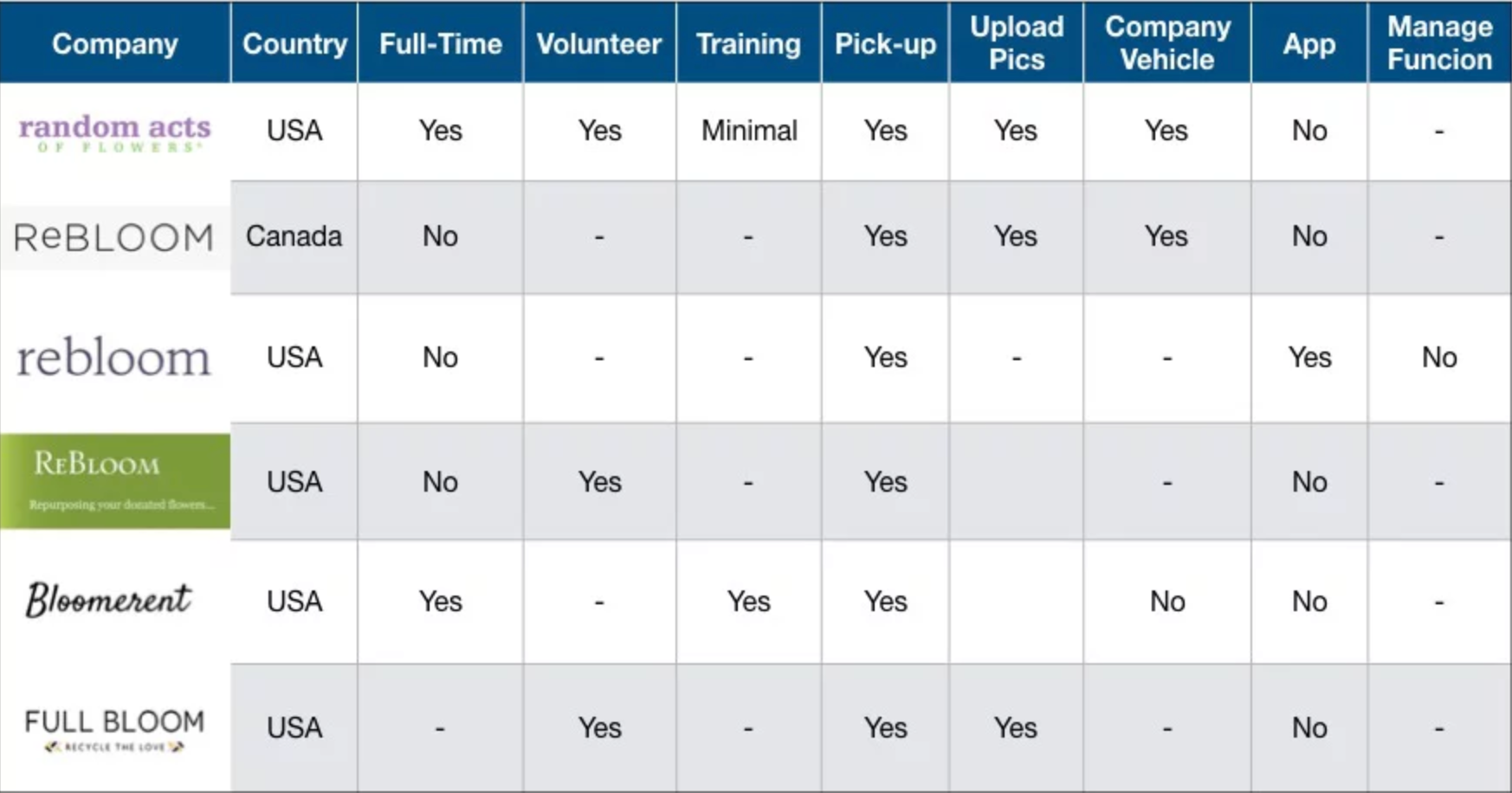The image size is (1512, 793).
Task: Click the App Yes cell for rebloom
Action: 1309,358
